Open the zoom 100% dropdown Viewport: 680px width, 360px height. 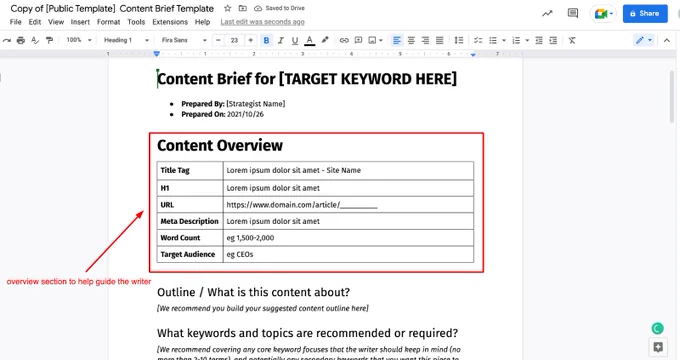pos(78,40)
